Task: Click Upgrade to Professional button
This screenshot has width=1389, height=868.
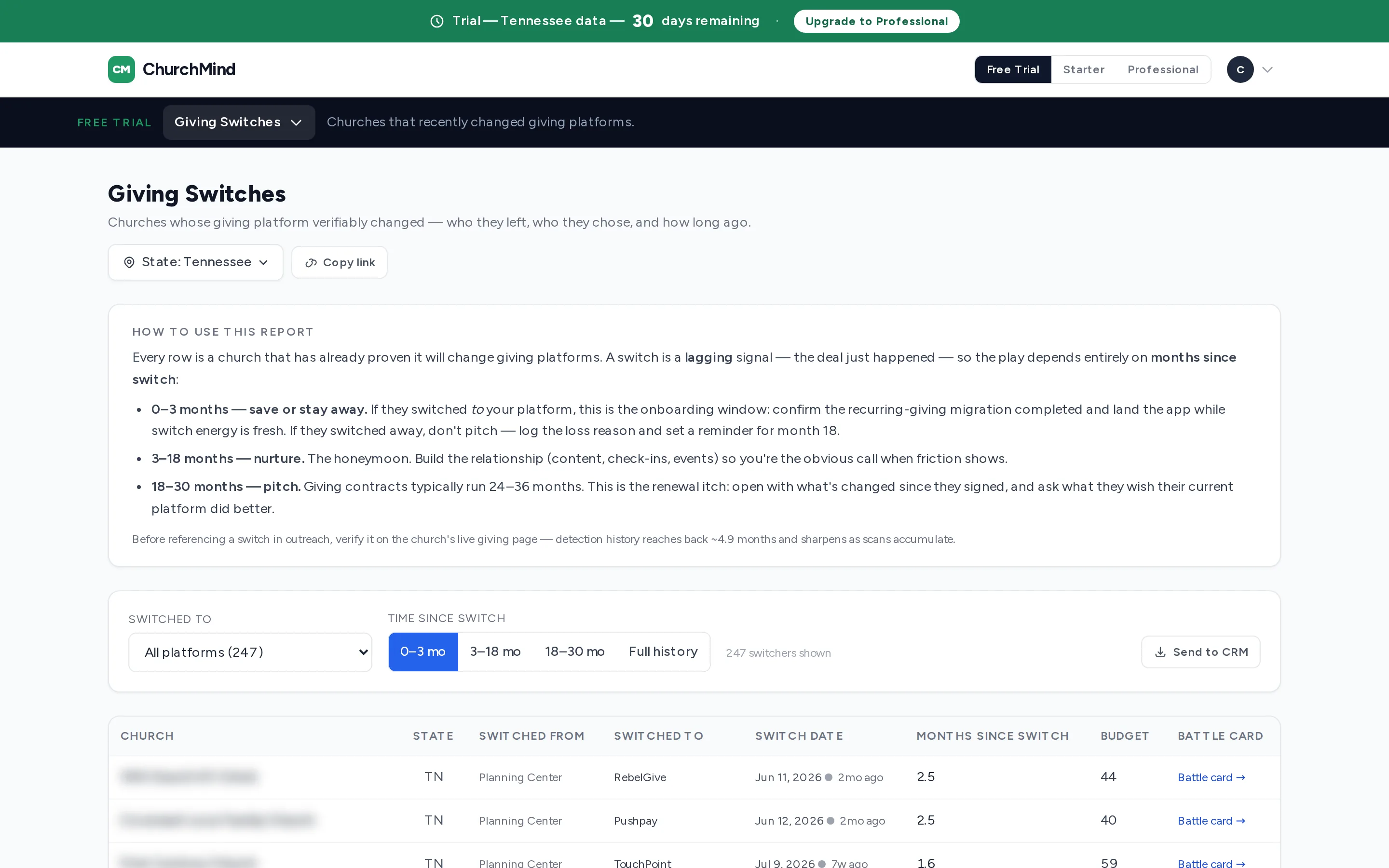Action: click(876, 21)
